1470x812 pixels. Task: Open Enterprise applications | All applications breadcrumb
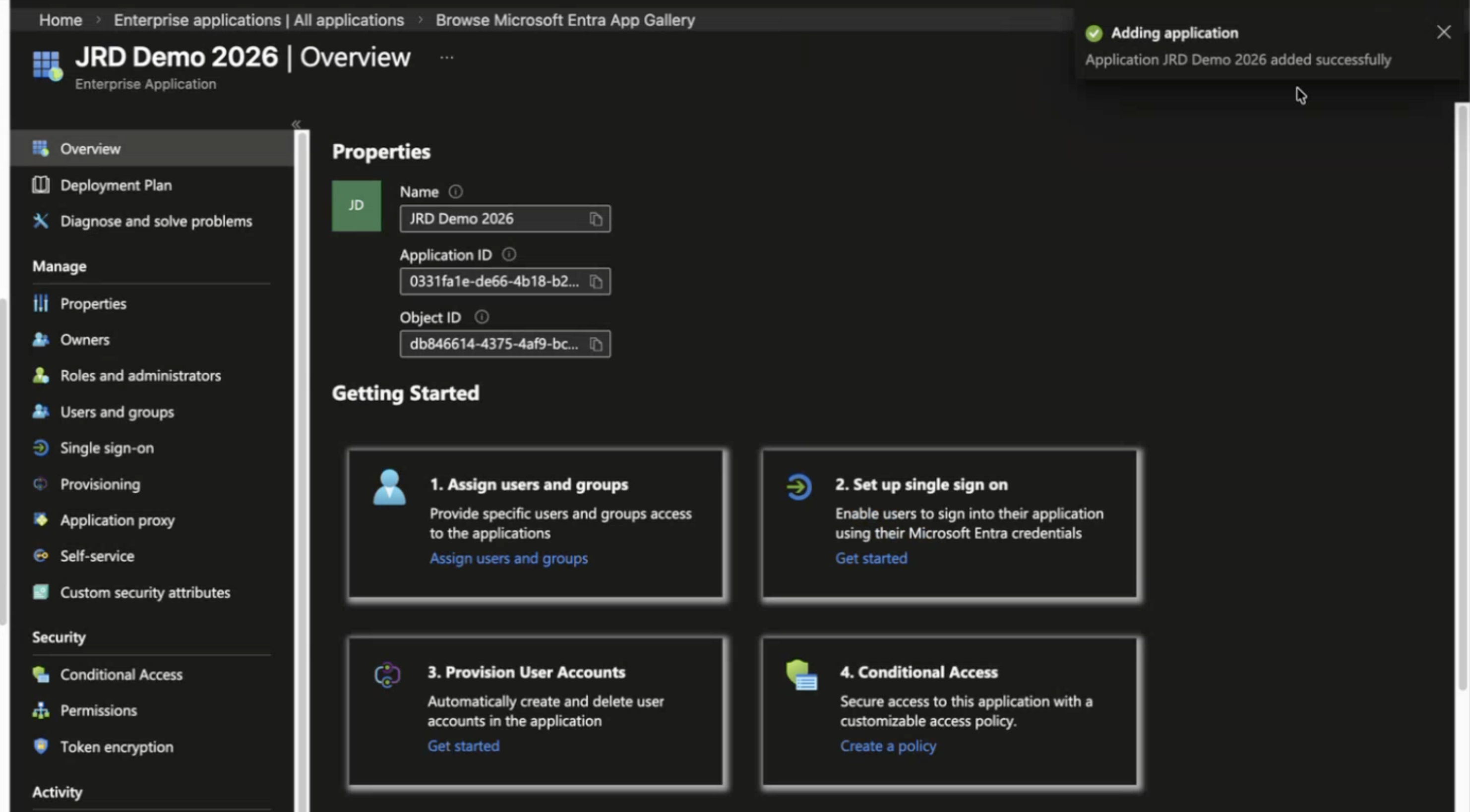[258, 20]
